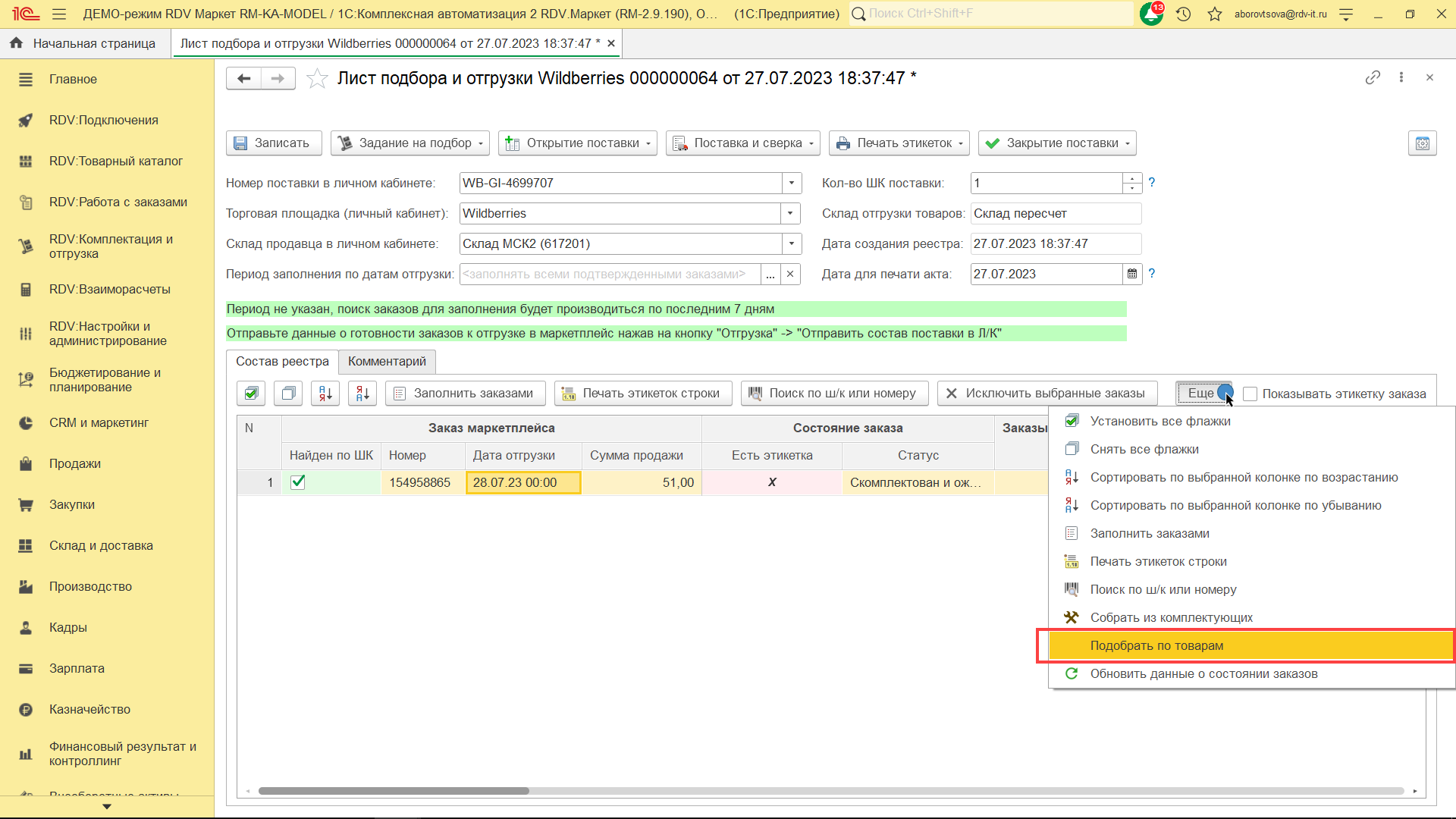Click clear all flags toolbar icon
Image resolution: width=1456 pixels, height=819 pixels.
click(x=288, y=393)
